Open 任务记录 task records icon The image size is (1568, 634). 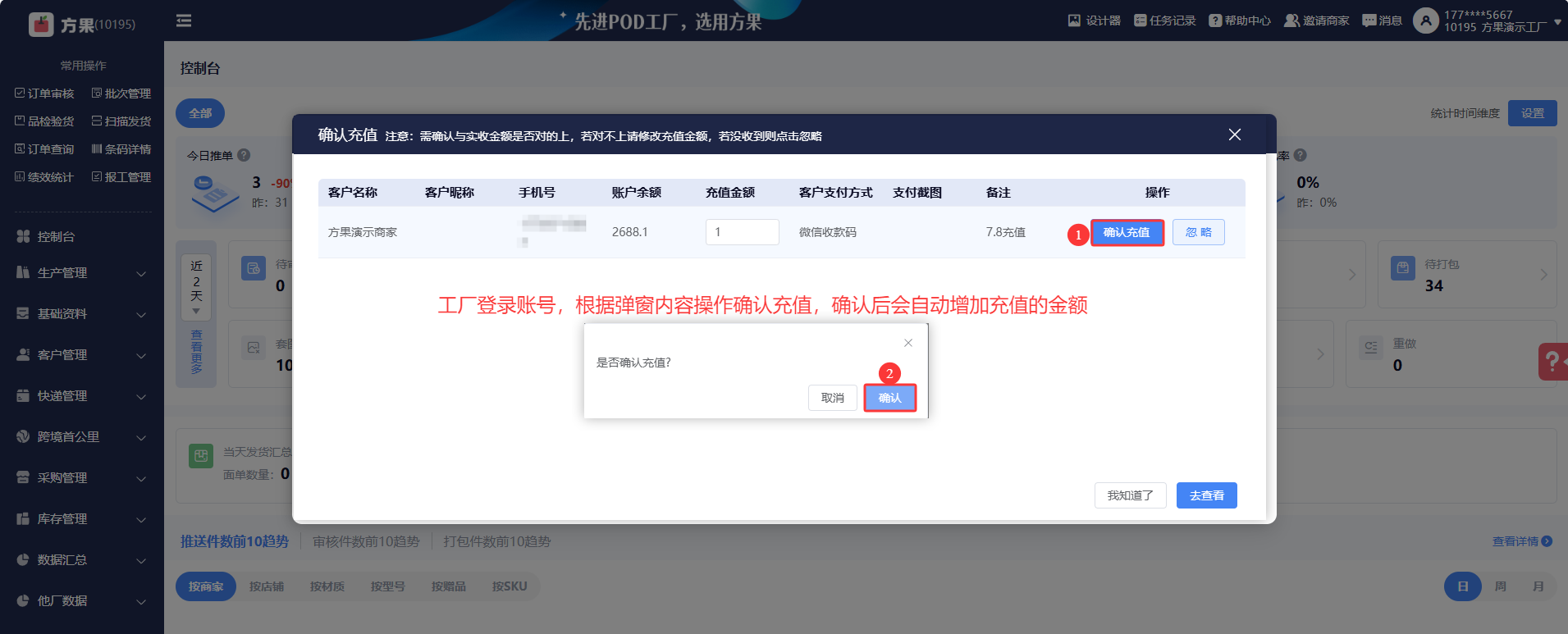(x=1140, y=21)
